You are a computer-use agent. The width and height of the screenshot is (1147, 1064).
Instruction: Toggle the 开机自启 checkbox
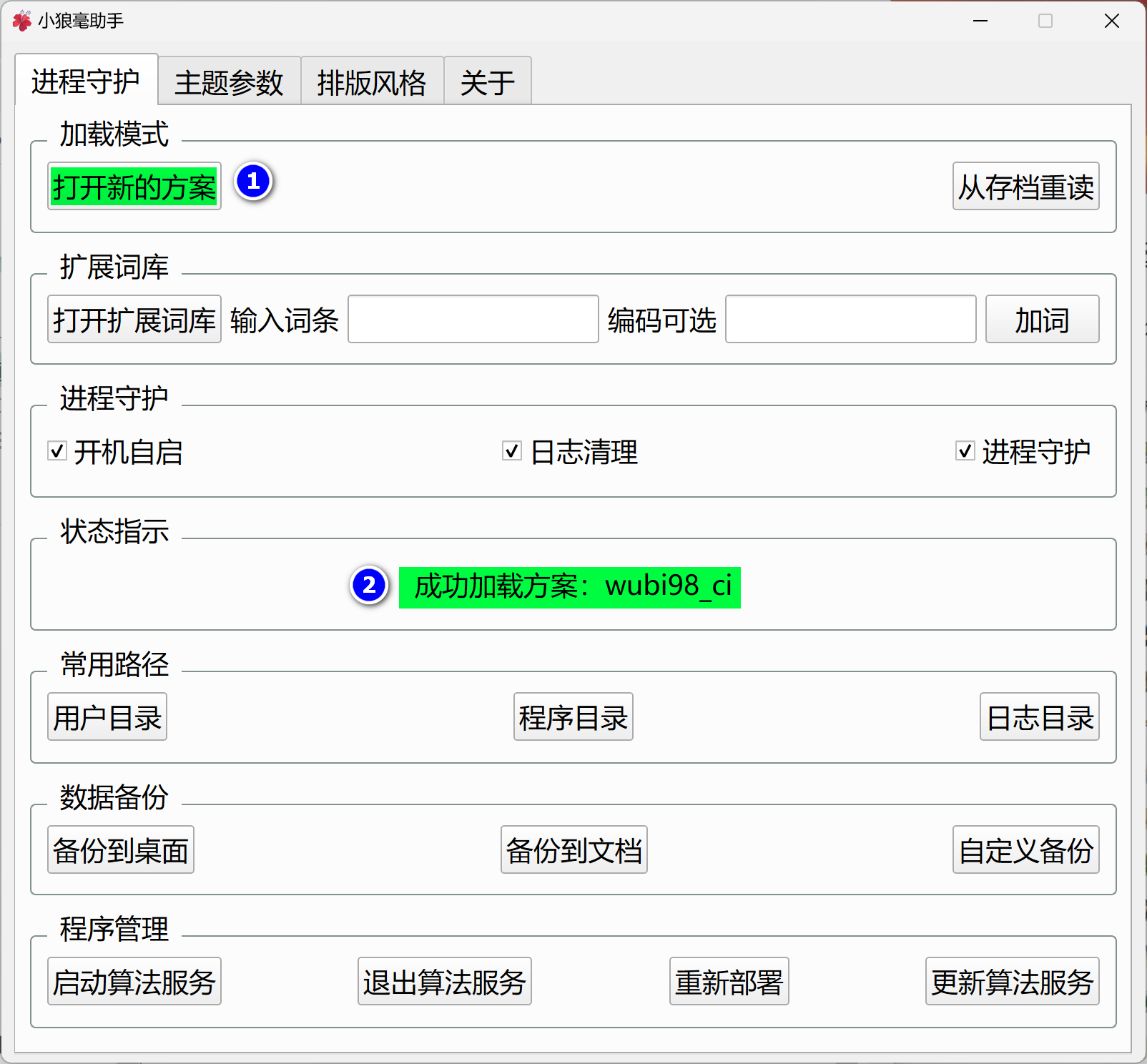tap(57, 451)
